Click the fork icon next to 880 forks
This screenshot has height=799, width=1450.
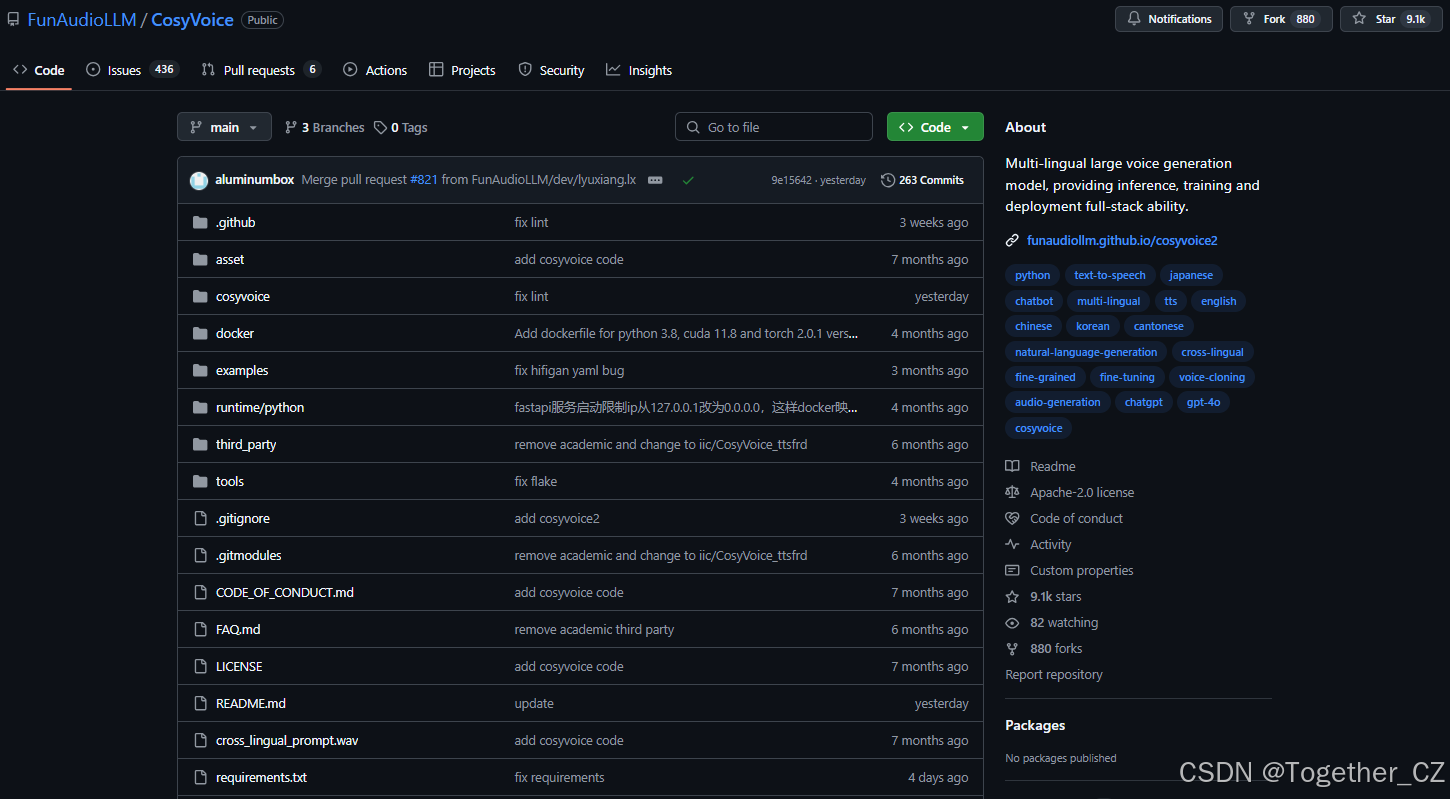(1013, 648)
